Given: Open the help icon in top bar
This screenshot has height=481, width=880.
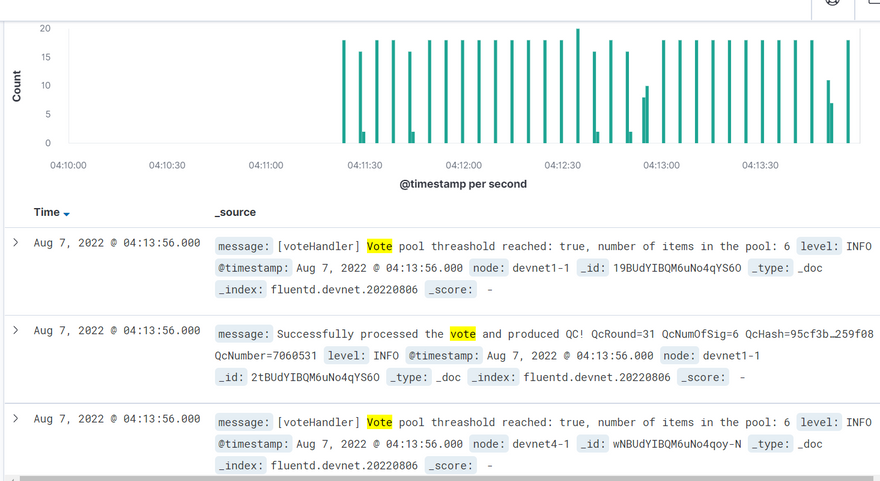Looking at the screenshot, I should (832, 3).
